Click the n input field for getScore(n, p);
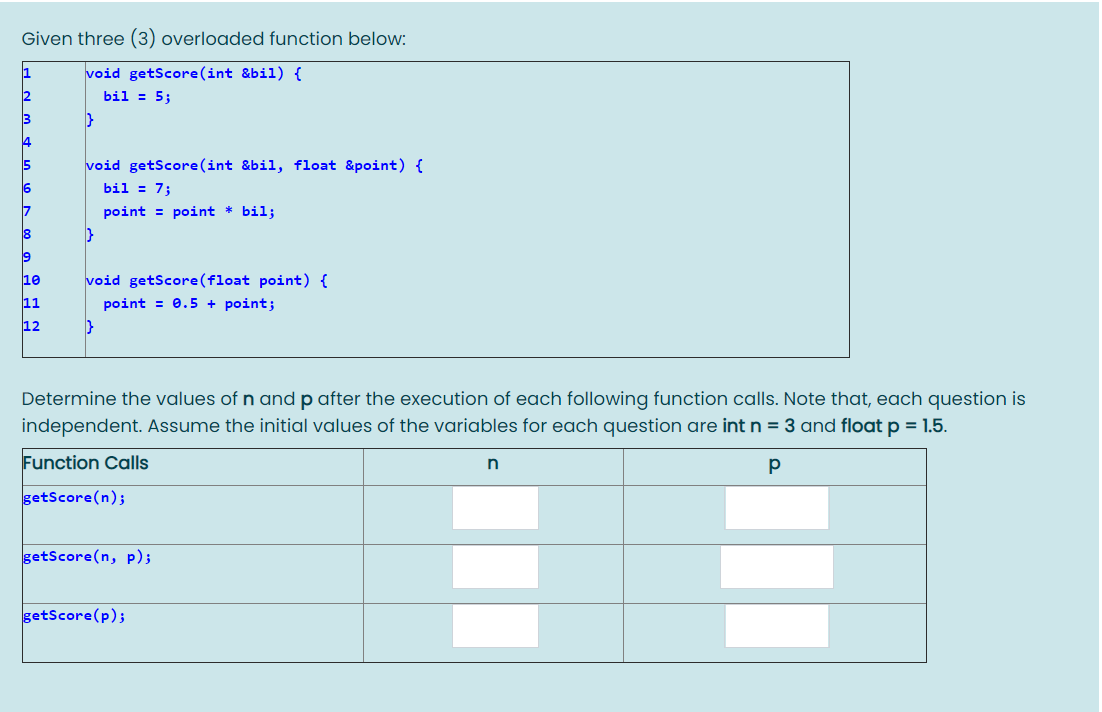The image size is (1102, 712). 495,567
